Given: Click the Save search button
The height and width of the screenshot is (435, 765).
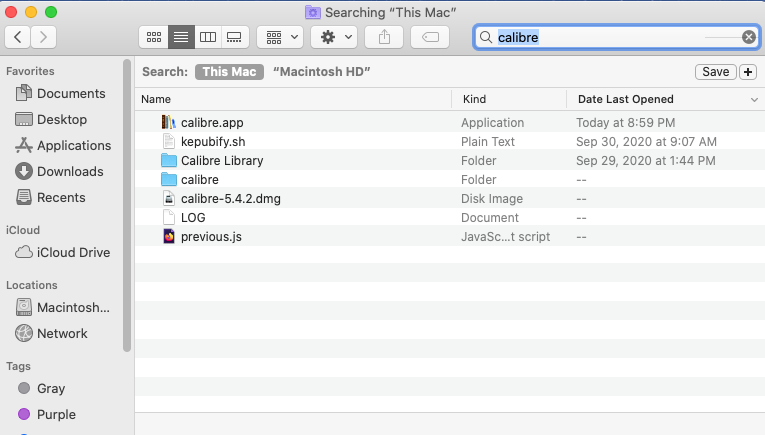Looking at the screenshot, I should pyautogui.click(x=715, y=72).
